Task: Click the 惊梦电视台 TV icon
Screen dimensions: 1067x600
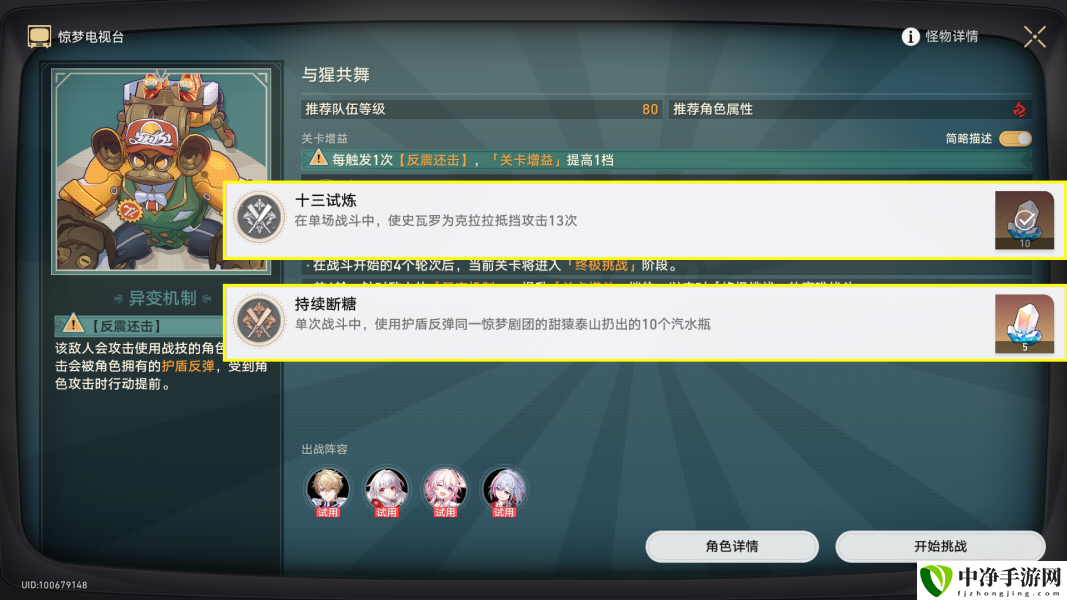Action: (x=39, y=37)
